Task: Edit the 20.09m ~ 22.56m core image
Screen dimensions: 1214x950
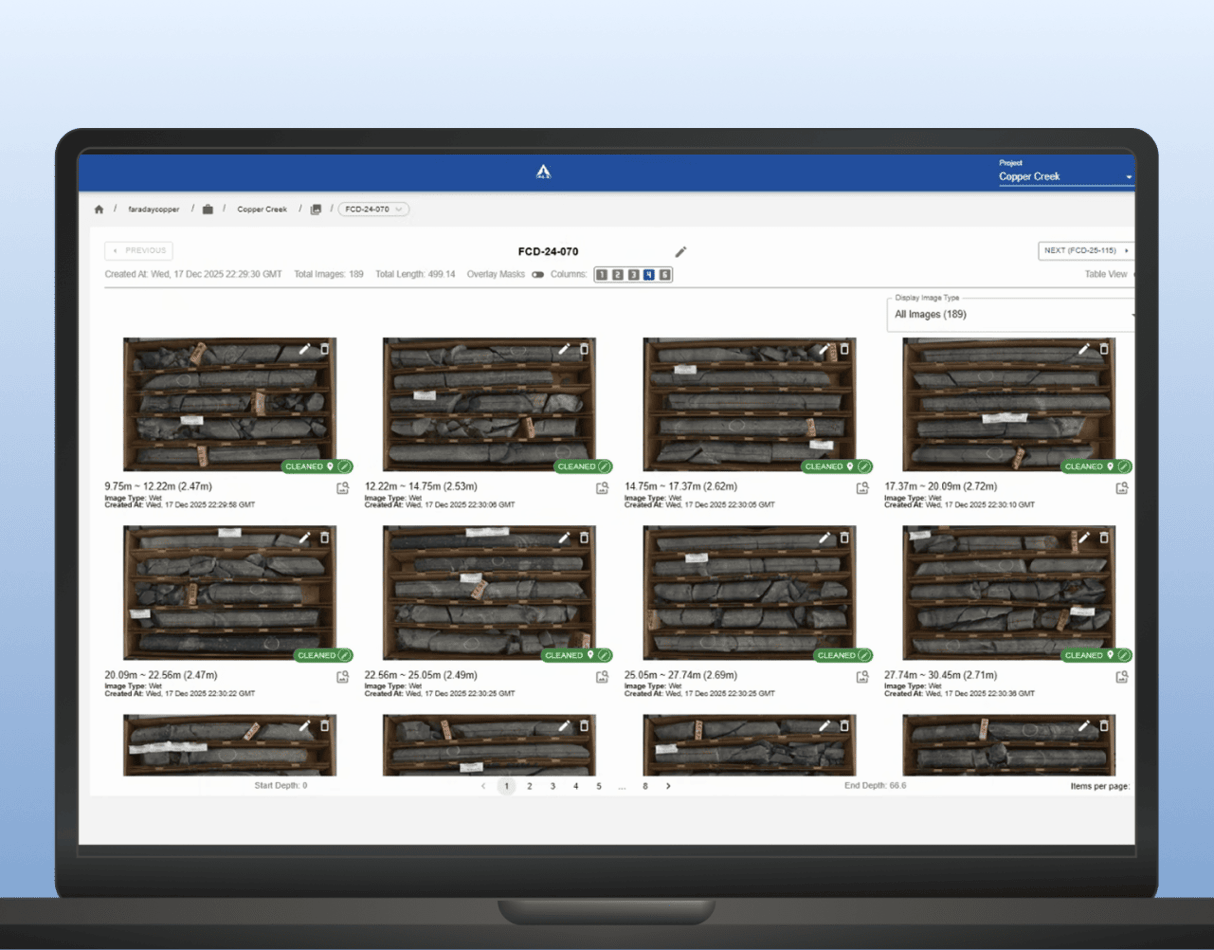Action: [x=305, y=538]
